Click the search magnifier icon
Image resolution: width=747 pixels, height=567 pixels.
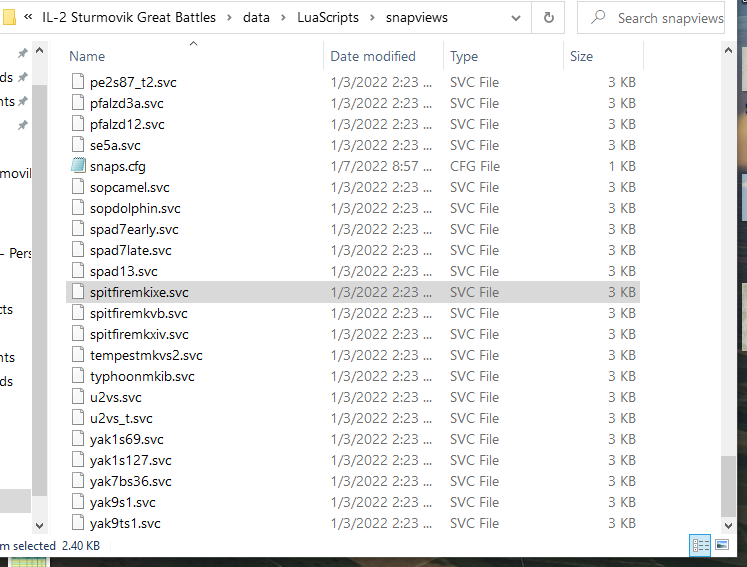click(598, 17)
